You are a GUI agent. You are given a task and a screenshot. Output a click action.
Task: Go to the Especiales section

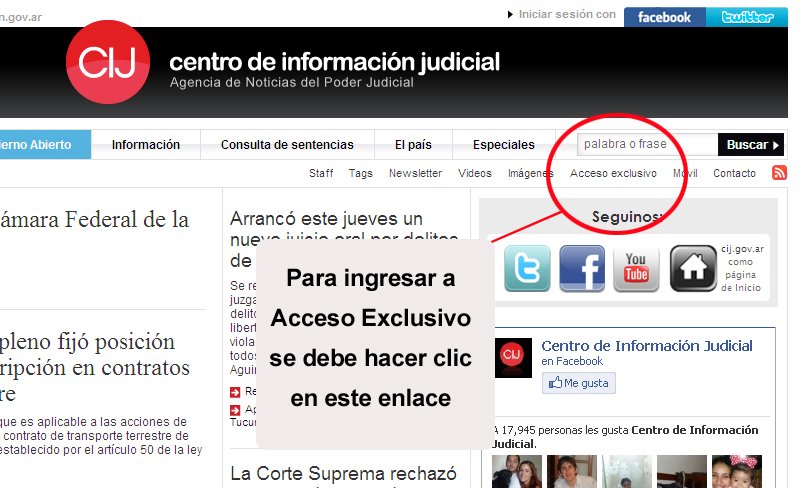coord(503,145)
